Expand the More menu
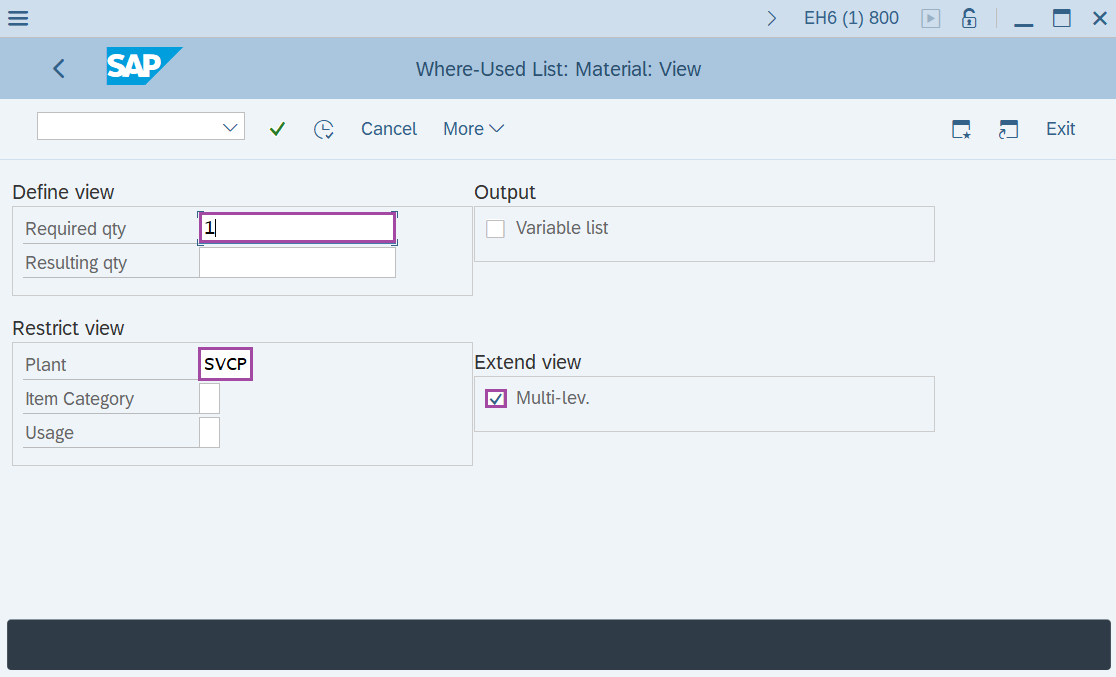This screenshot has height=677, width=1116. pos(472,128)
